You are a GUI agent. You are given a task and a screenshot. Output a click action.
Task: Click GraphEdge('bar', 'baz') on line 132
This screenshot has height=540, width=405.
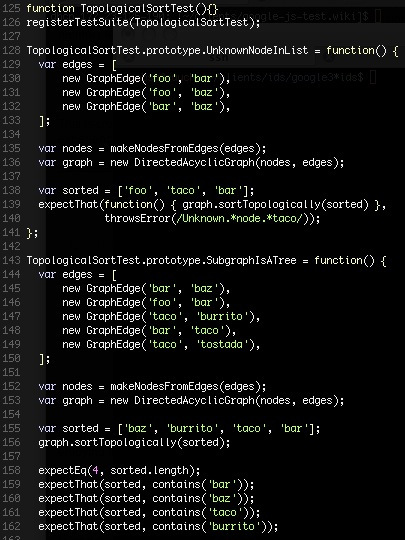[x=155, y=106]
